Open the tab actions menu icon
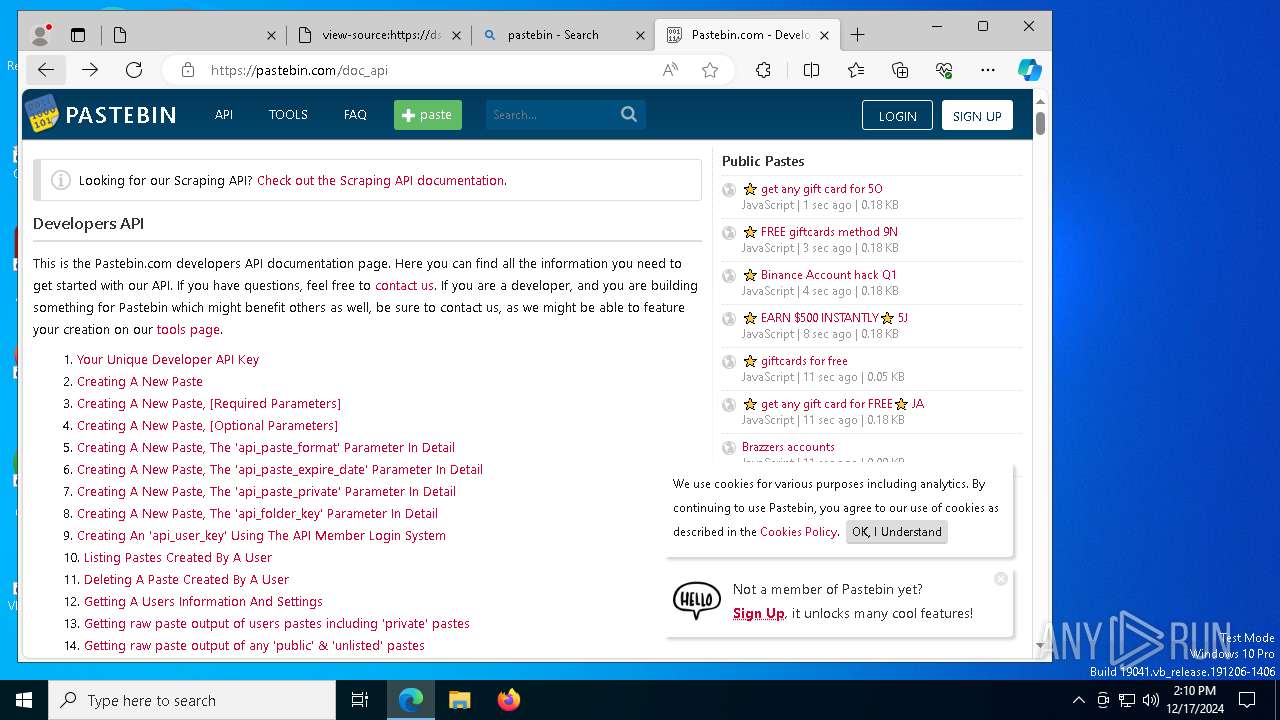The height and width of the screenshot is (720, 1280). tap(78, 35)
